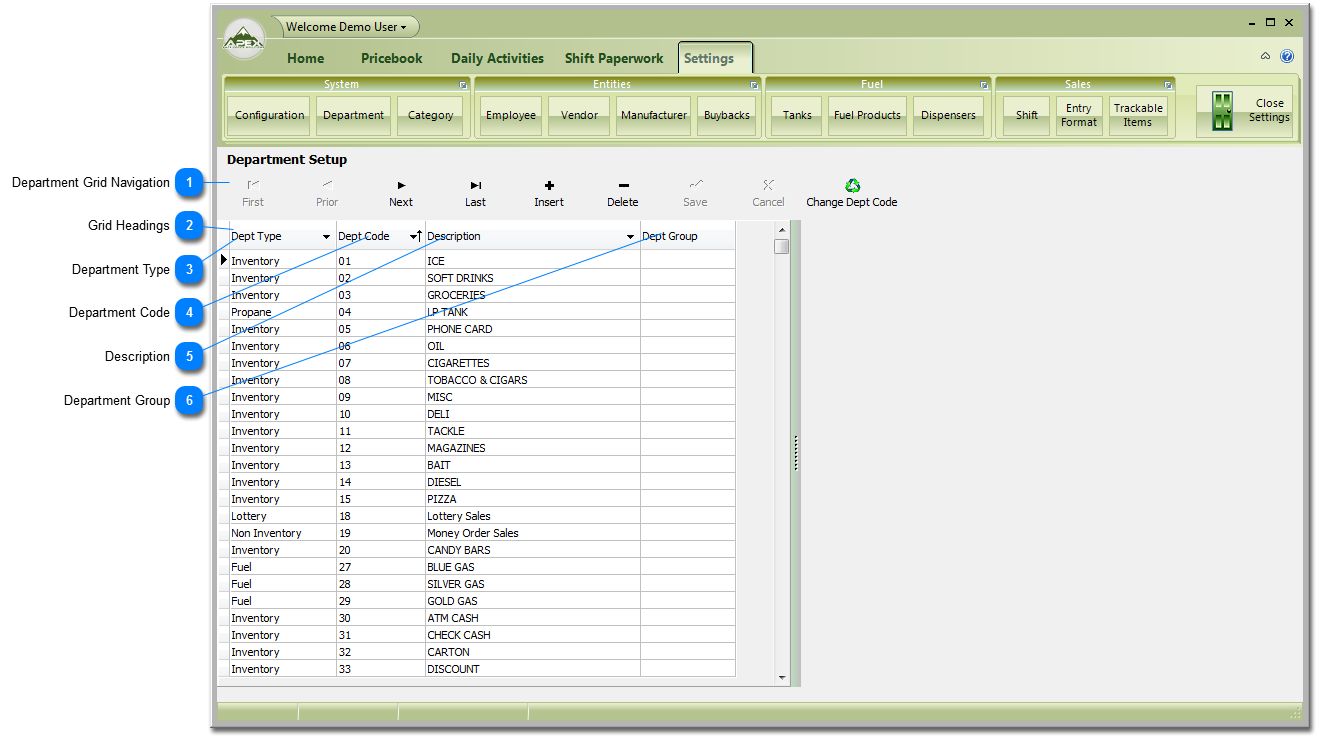Viewport: 1318px width, 736px height.
Task: Click the Next record navigation icon
Action: pyautogui.click(x=401, y=186)
